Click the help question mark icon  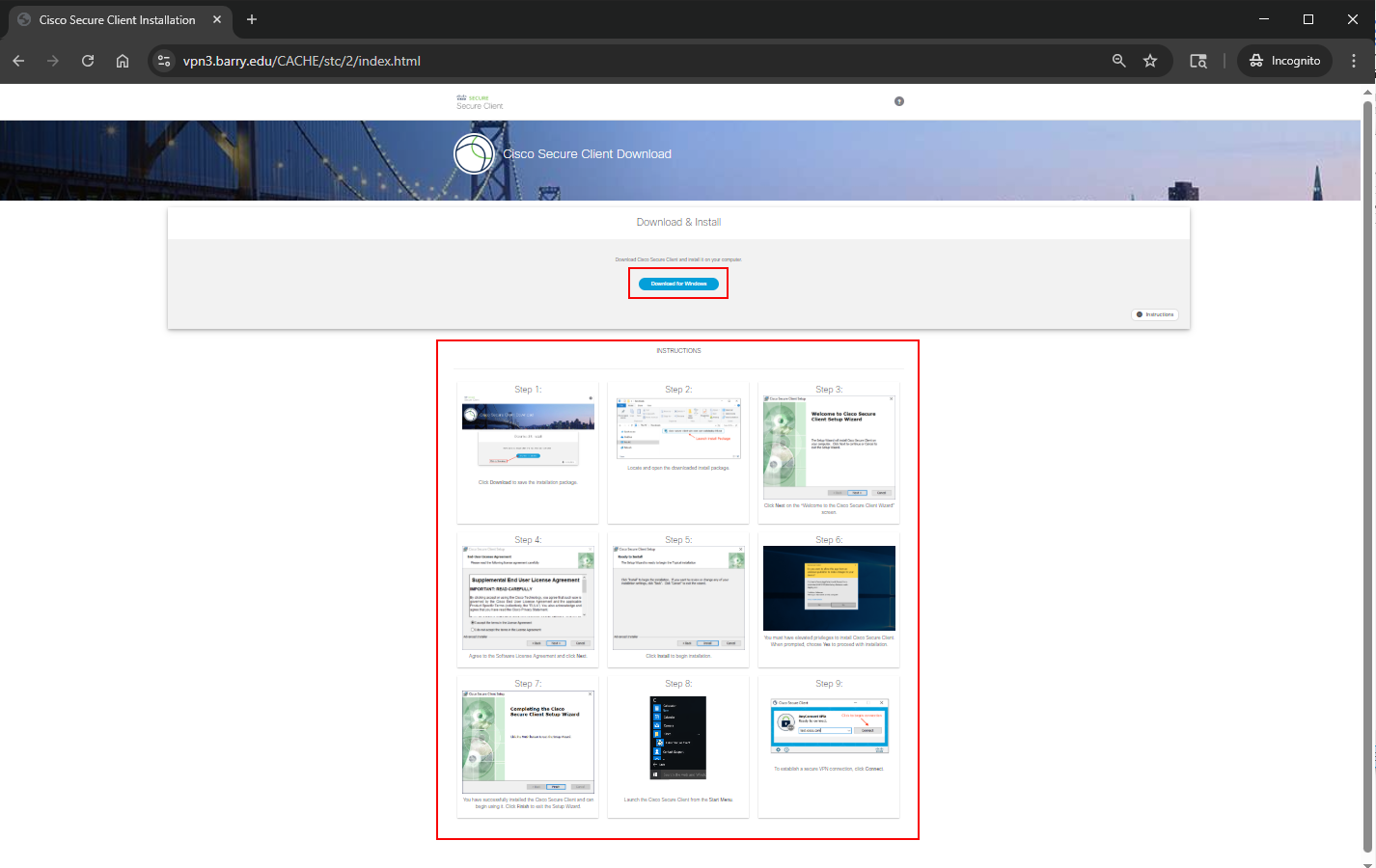pyautogui.click(x=899, y=101)
